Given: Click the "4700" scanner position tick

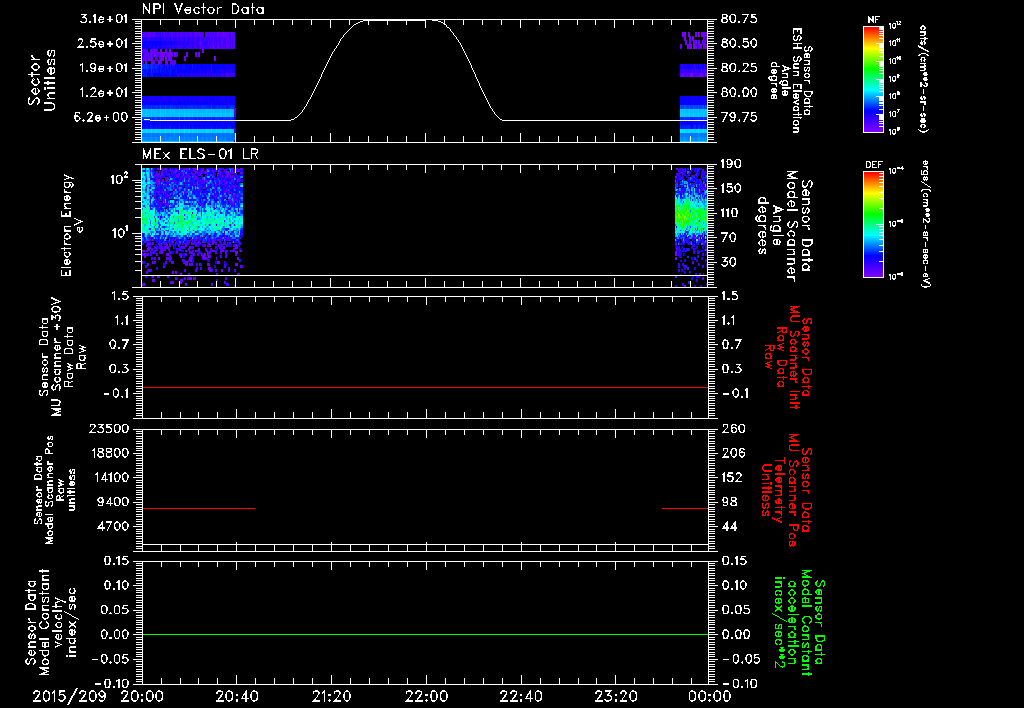Looking at the screenshot, I should [x=114, y=526].
